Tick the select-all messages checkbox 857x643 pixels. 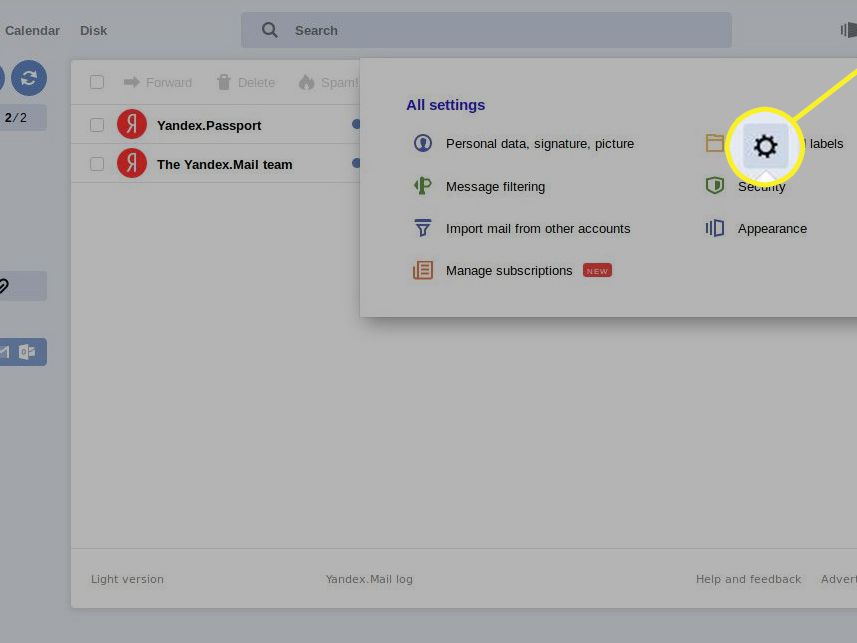pos(97,82)
